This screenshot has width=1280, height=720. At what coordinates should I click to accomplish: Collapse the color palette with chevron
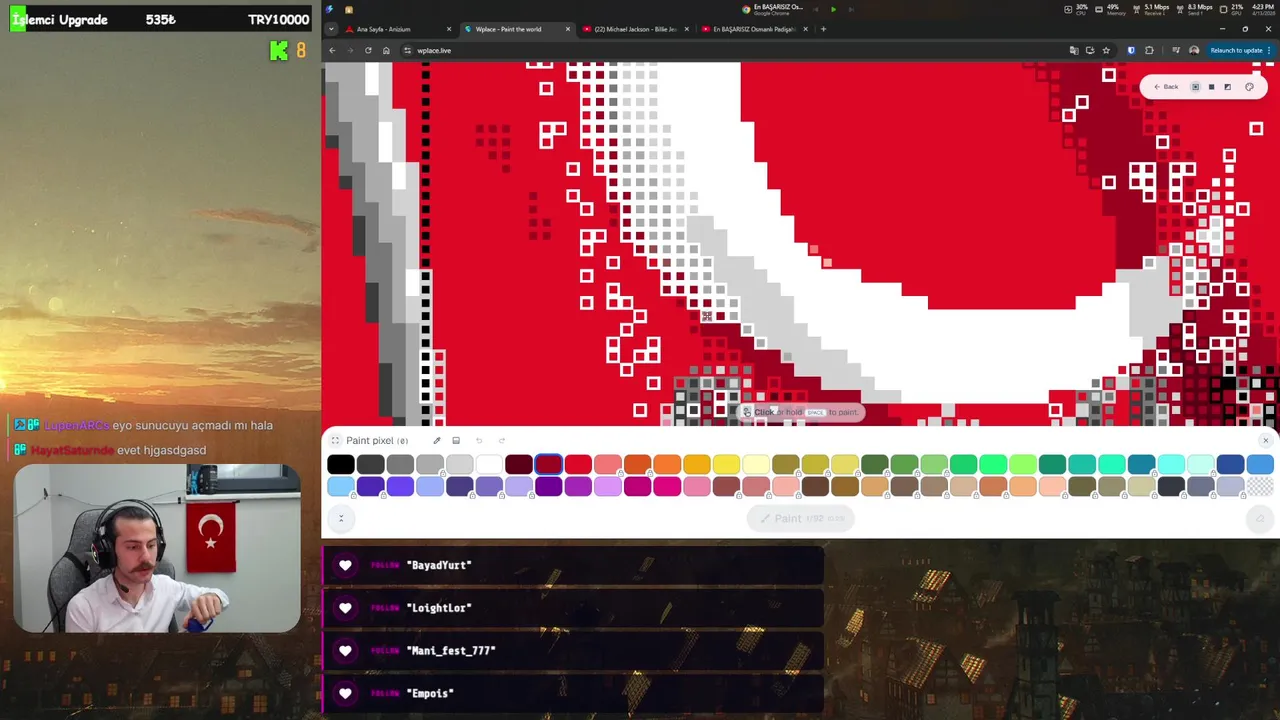coord(341,518)
